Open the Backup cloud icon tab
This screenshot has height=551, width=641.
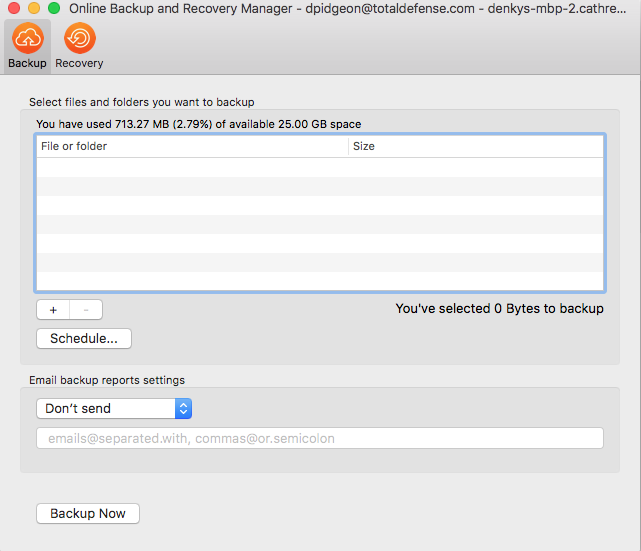pos(27,46)
